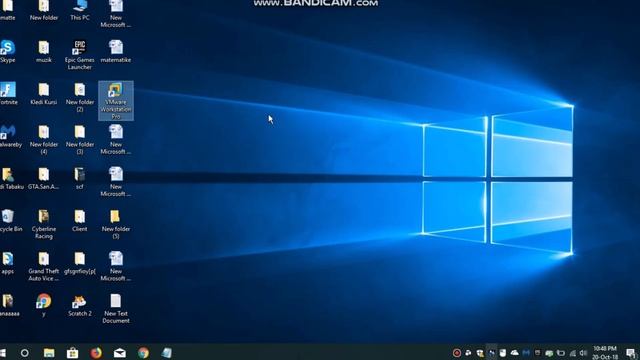Launch Firefox from the taskbar
The width and height of the screenshot is (640, 360).
pos(96,353)
